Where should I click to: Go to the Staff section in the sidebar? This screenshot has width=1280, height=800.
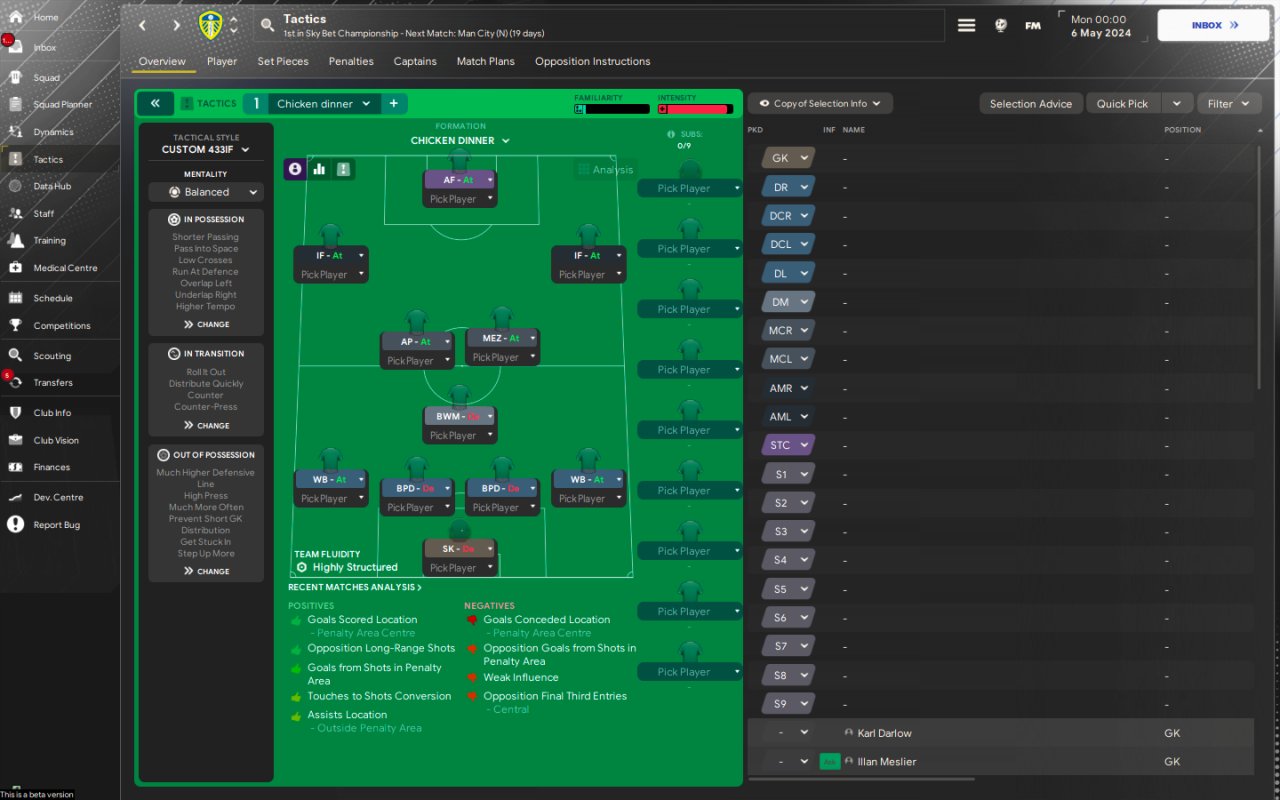click(x=43, y=213)
